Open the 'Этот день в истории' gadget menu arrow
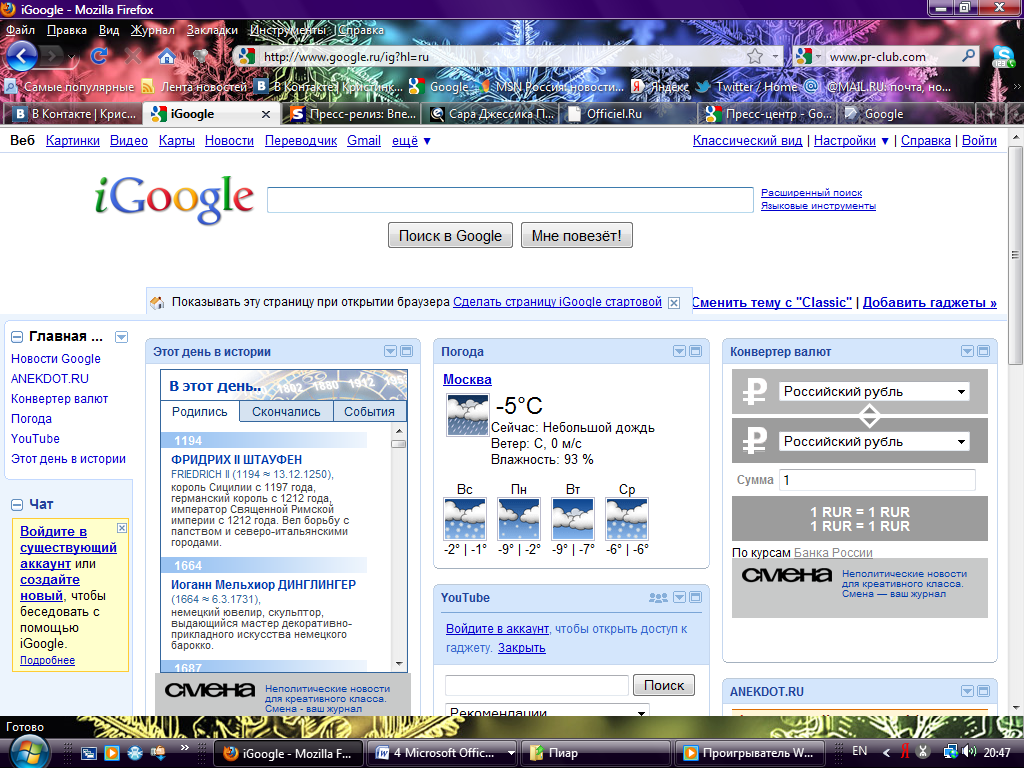Image resolution: width=1024 pixels, height=768 pixels. pos(391,351)
